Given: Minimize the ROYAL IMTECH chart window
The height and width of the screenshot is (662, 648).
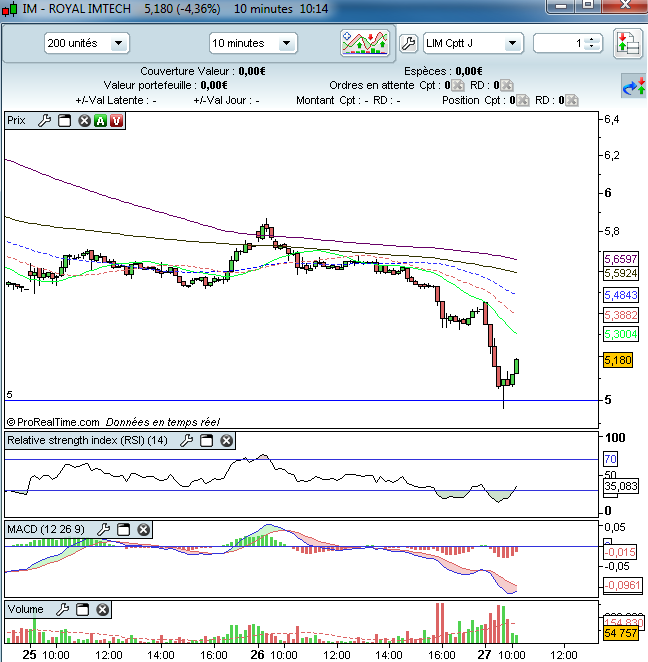Looking at the screenshot, I should [561, 6].
